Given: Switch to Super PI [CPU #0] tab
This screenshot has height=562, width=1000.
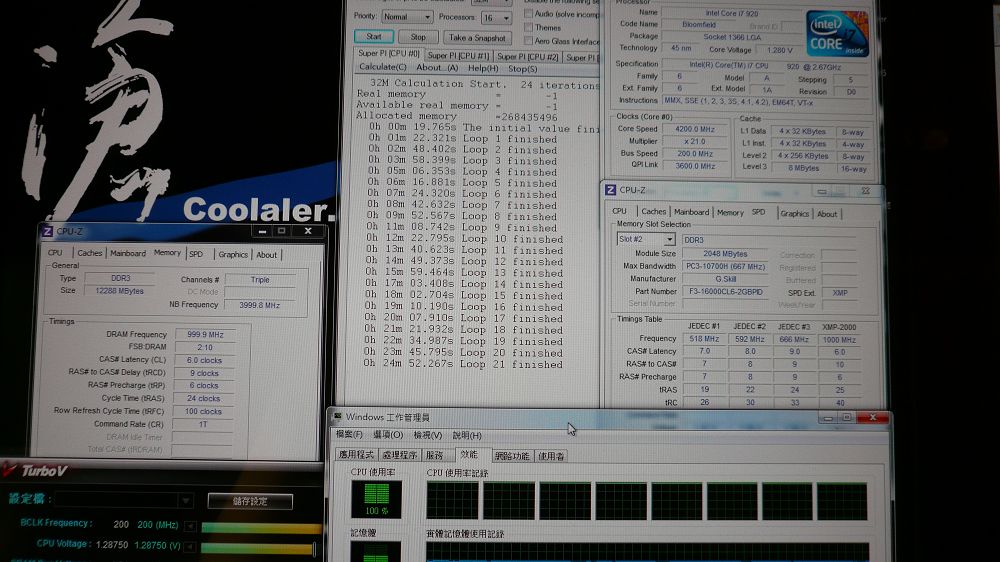Looking at the screenshot, I should click(x=388, y=54).
